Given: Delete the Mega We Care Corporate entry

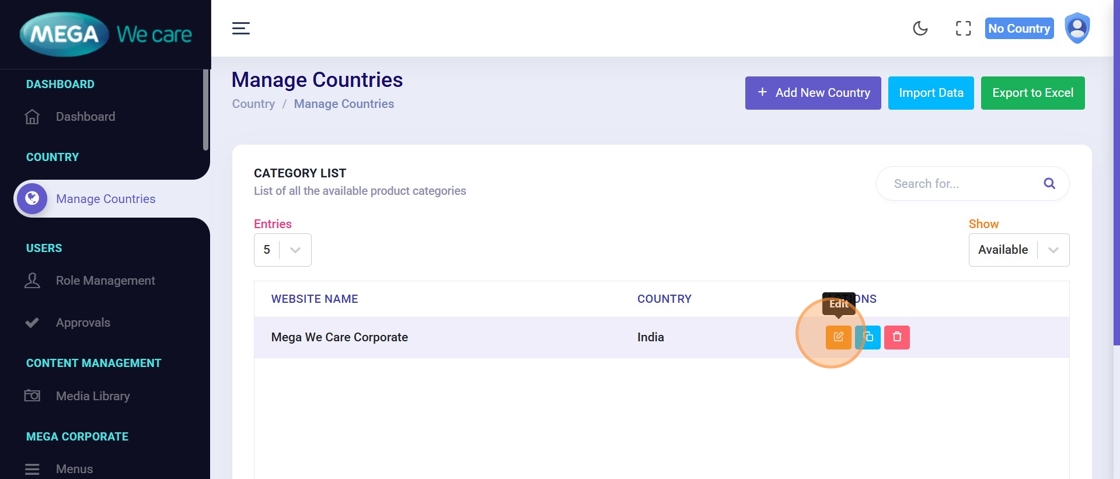Looking at the screenshot, I should [x=897, y=337].
